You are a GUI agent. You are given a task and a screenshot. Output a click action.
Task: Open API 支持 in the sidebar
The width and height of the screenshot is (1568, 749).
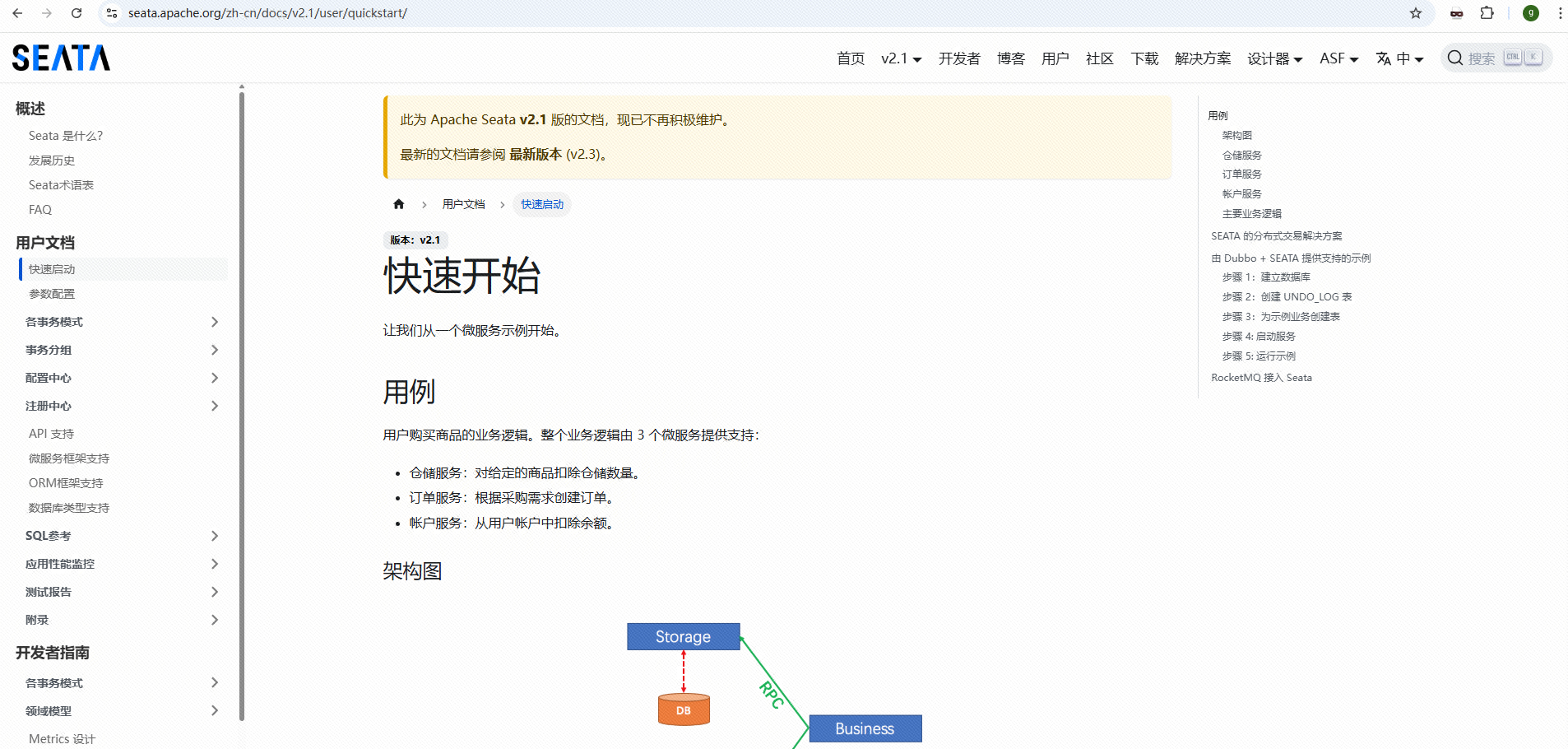pos(51,434)
